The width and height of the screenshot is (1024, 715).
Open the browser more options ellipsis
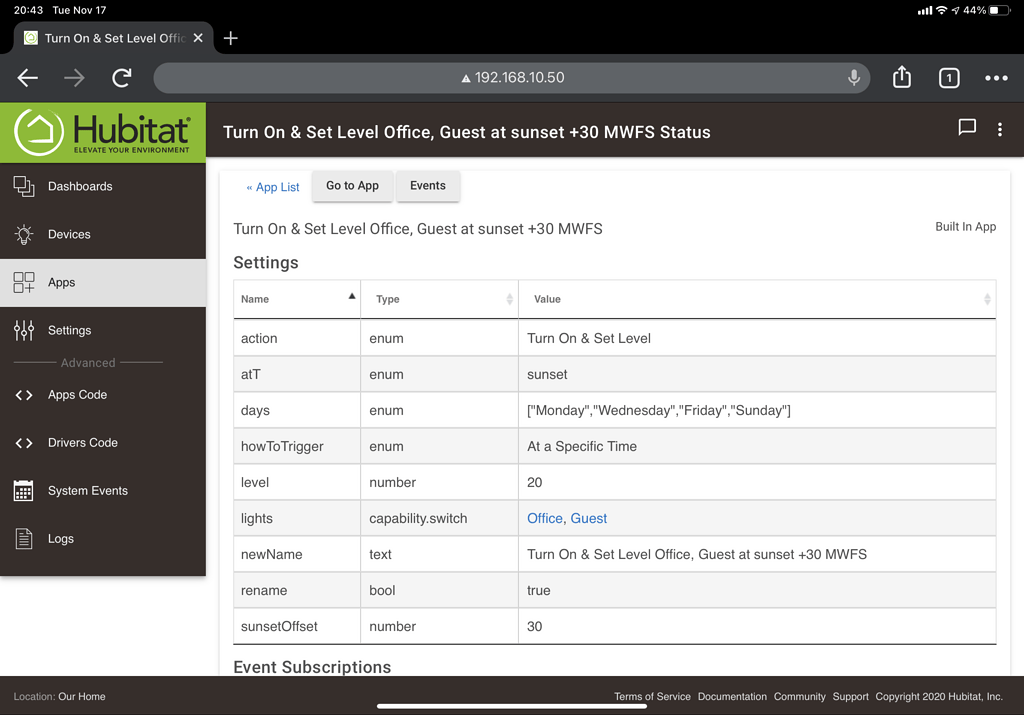click(996, 78)
